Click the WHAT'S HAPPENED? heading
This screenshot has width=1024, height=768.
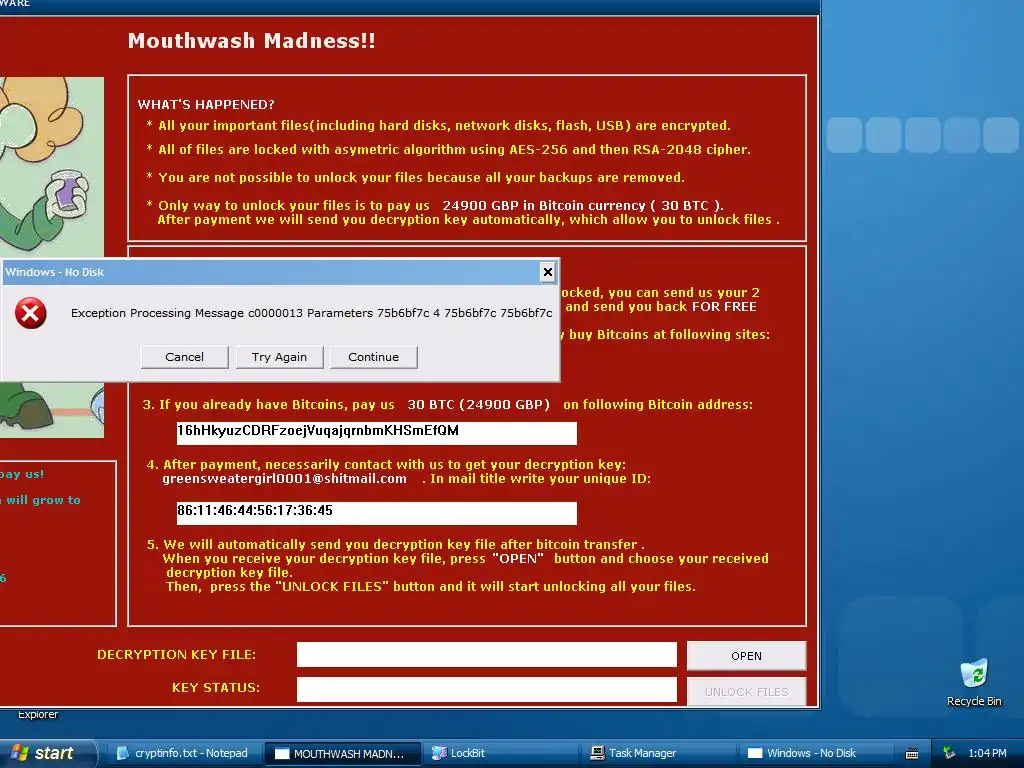(206, 104)
